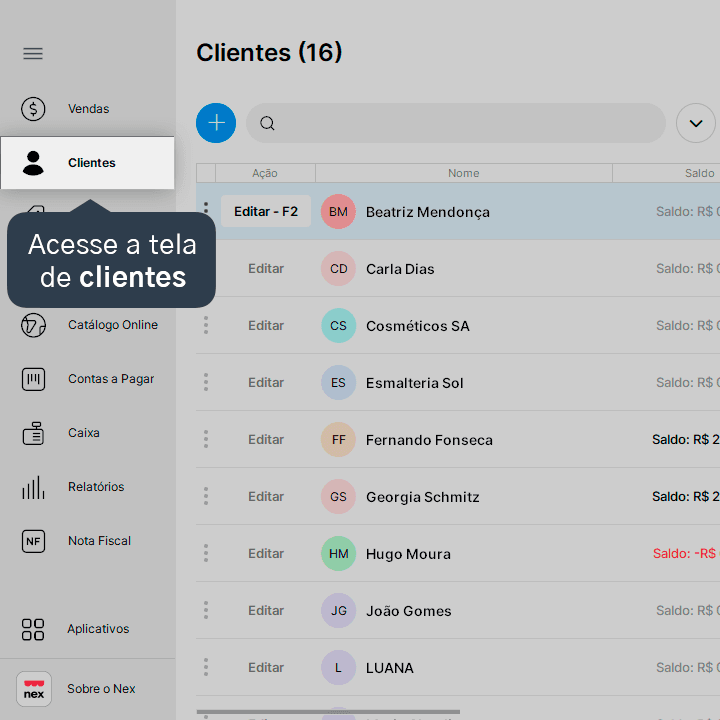720x720 pixels.
Task: Select the name LUANA
Action: tap(389, 668)
